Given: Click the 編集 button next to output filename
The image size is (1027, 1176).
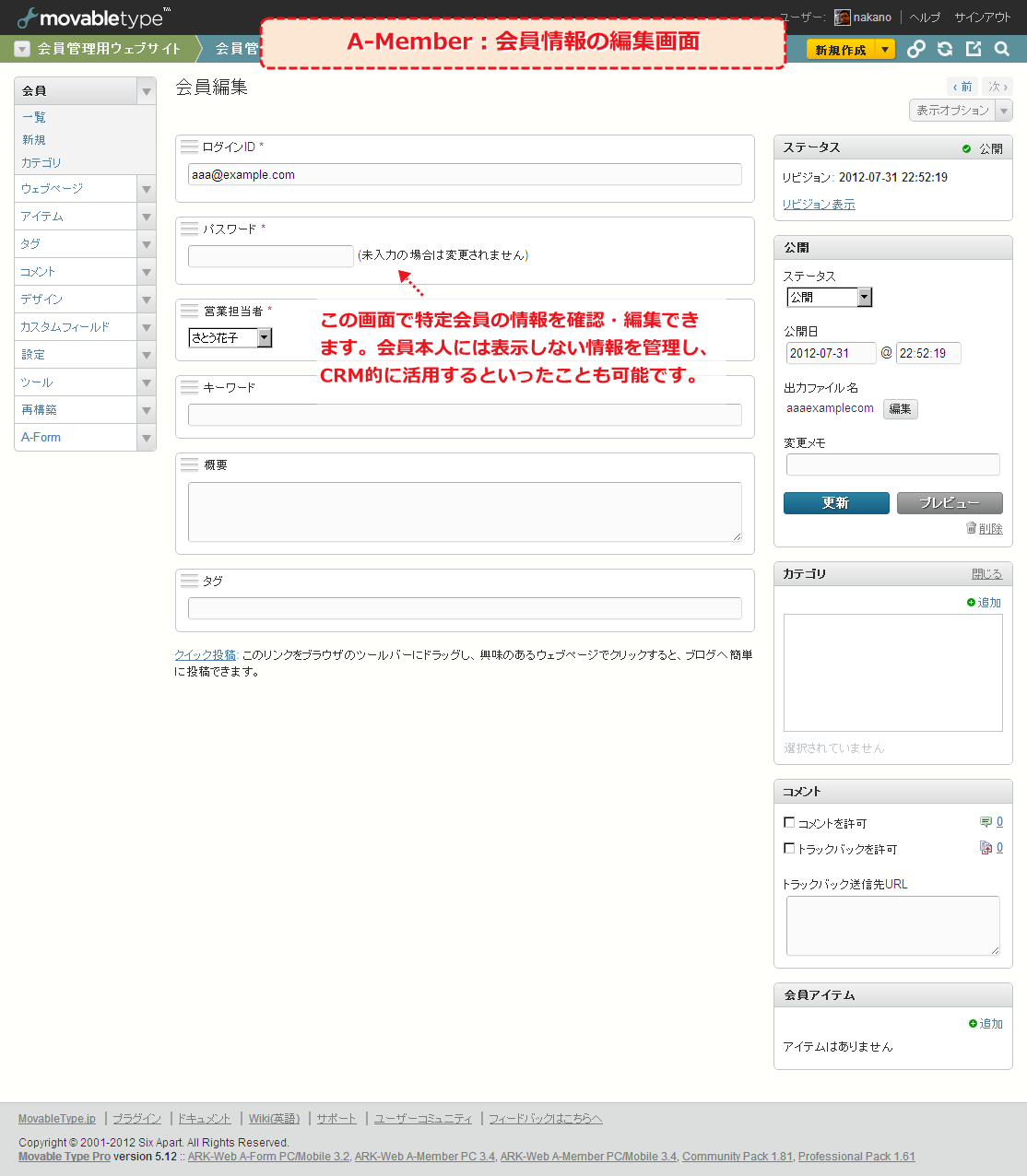Looking at the screenshot, I should [900, 409].
